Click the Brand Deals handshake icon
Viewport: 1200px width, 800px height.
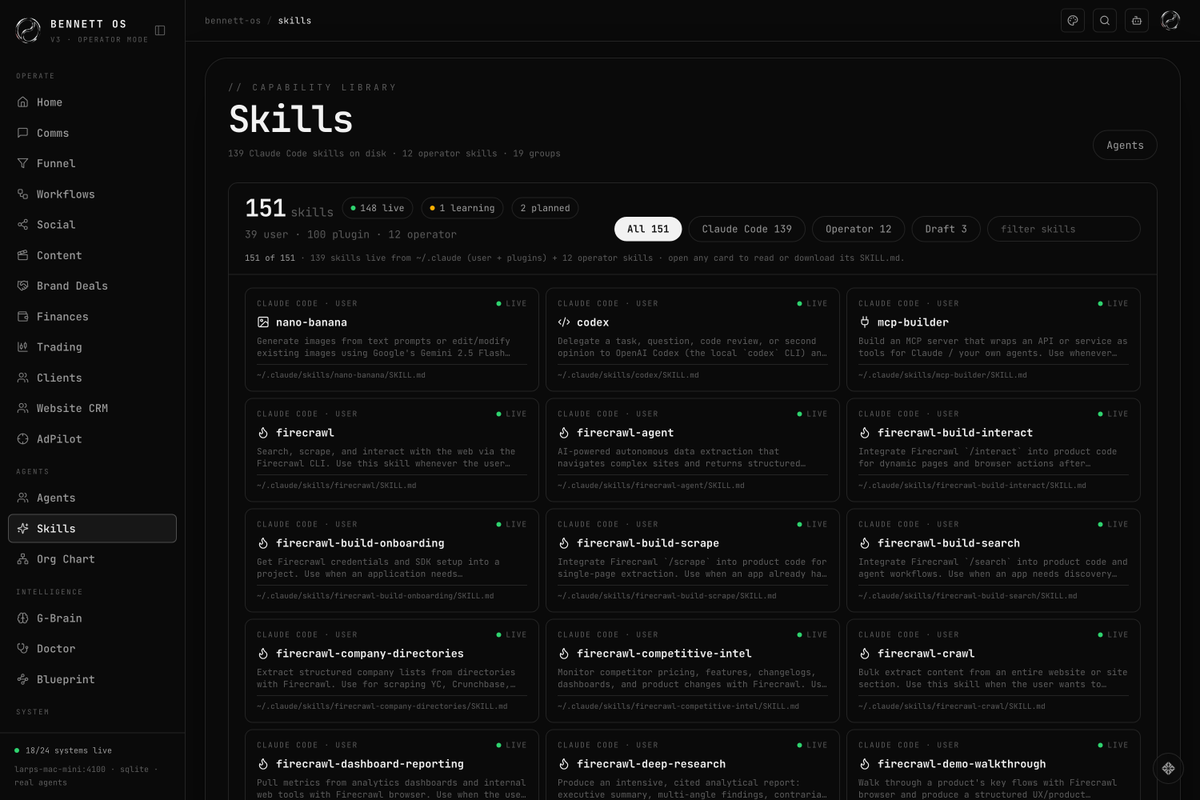point(23,286)
